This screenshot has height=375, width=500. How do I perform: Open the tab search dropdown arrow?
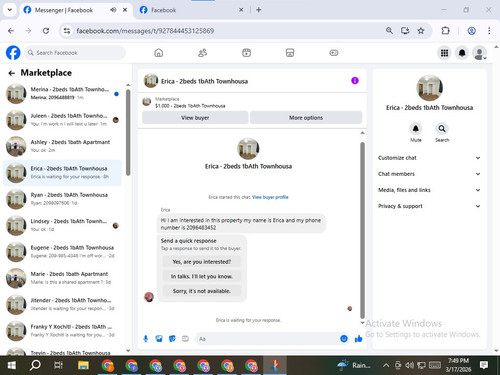tap(10, 10)
